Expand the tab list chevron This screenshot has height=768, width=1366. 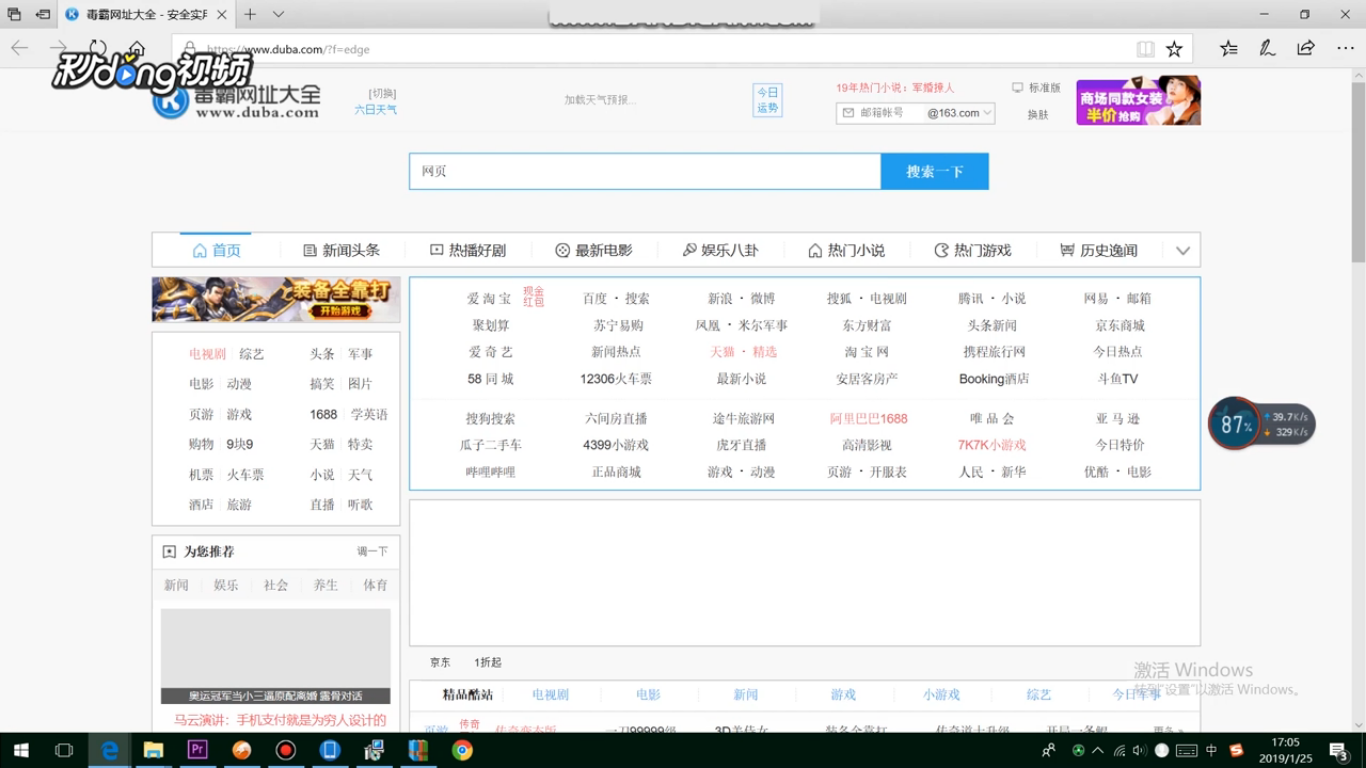click(278, 14)
